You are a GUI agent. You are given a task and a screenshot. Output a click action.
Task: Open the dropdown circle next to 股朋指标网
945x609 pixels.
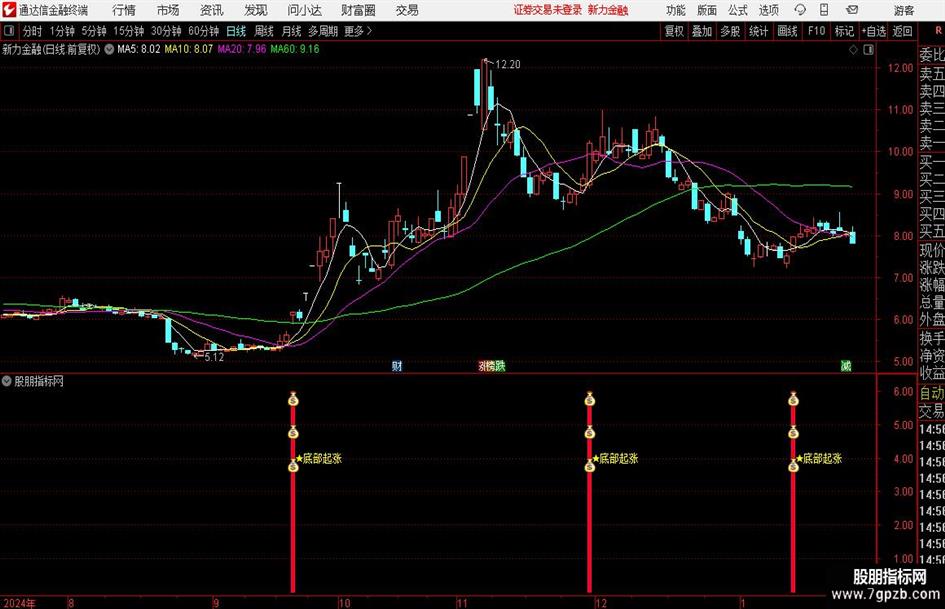[7, 381]
